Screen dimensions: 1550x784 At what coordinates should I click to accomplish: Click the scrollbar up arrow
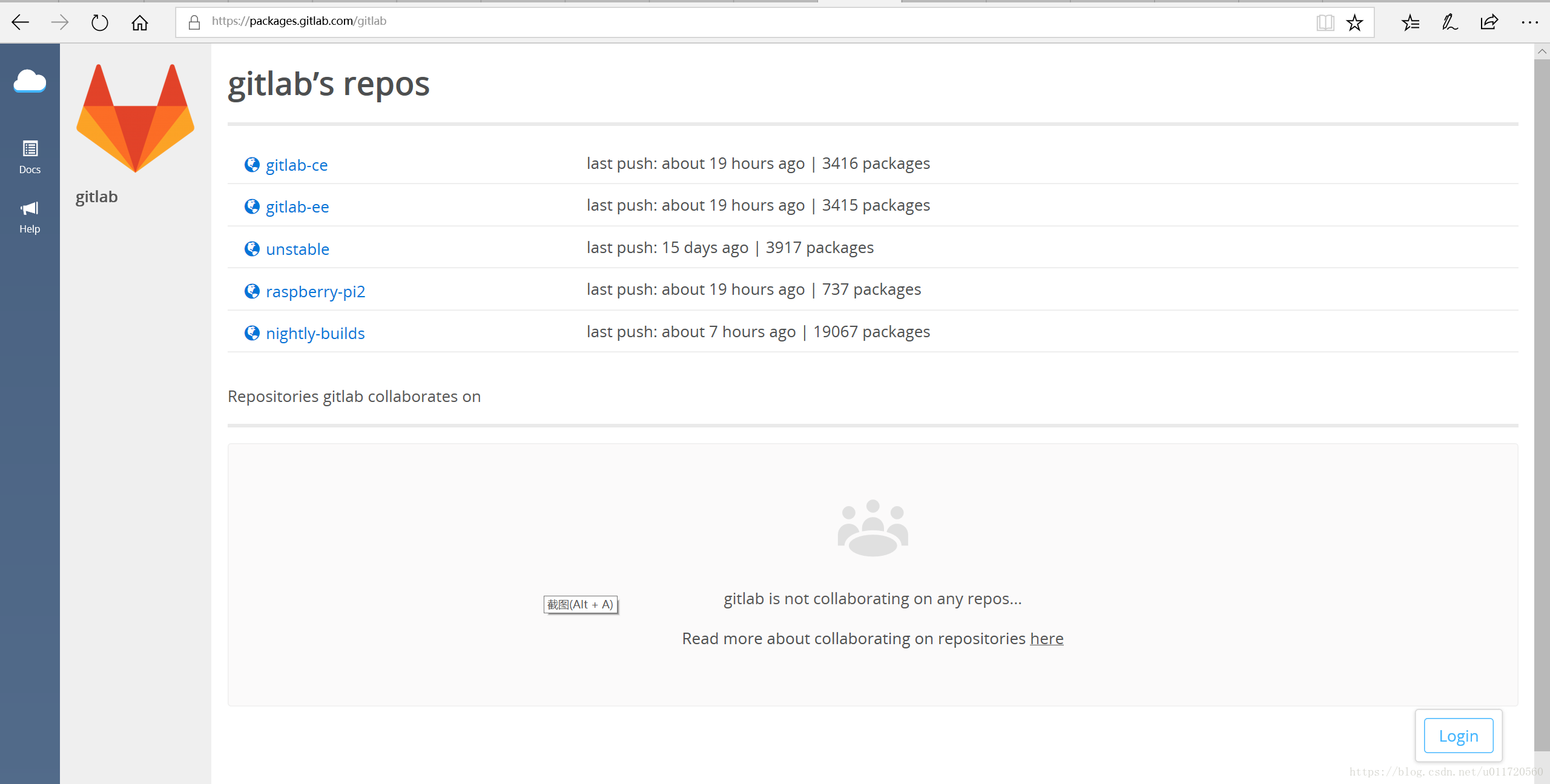[1542, 51]
